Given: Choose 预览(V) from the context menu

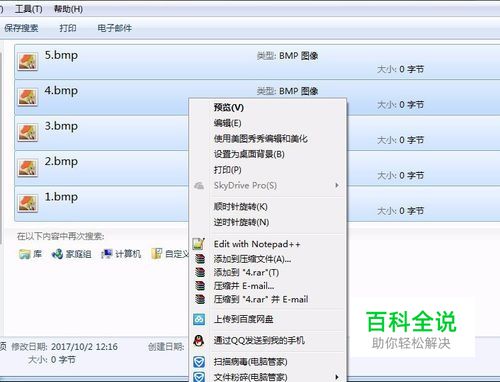Looking at the screenshot, I should point(229,107).
